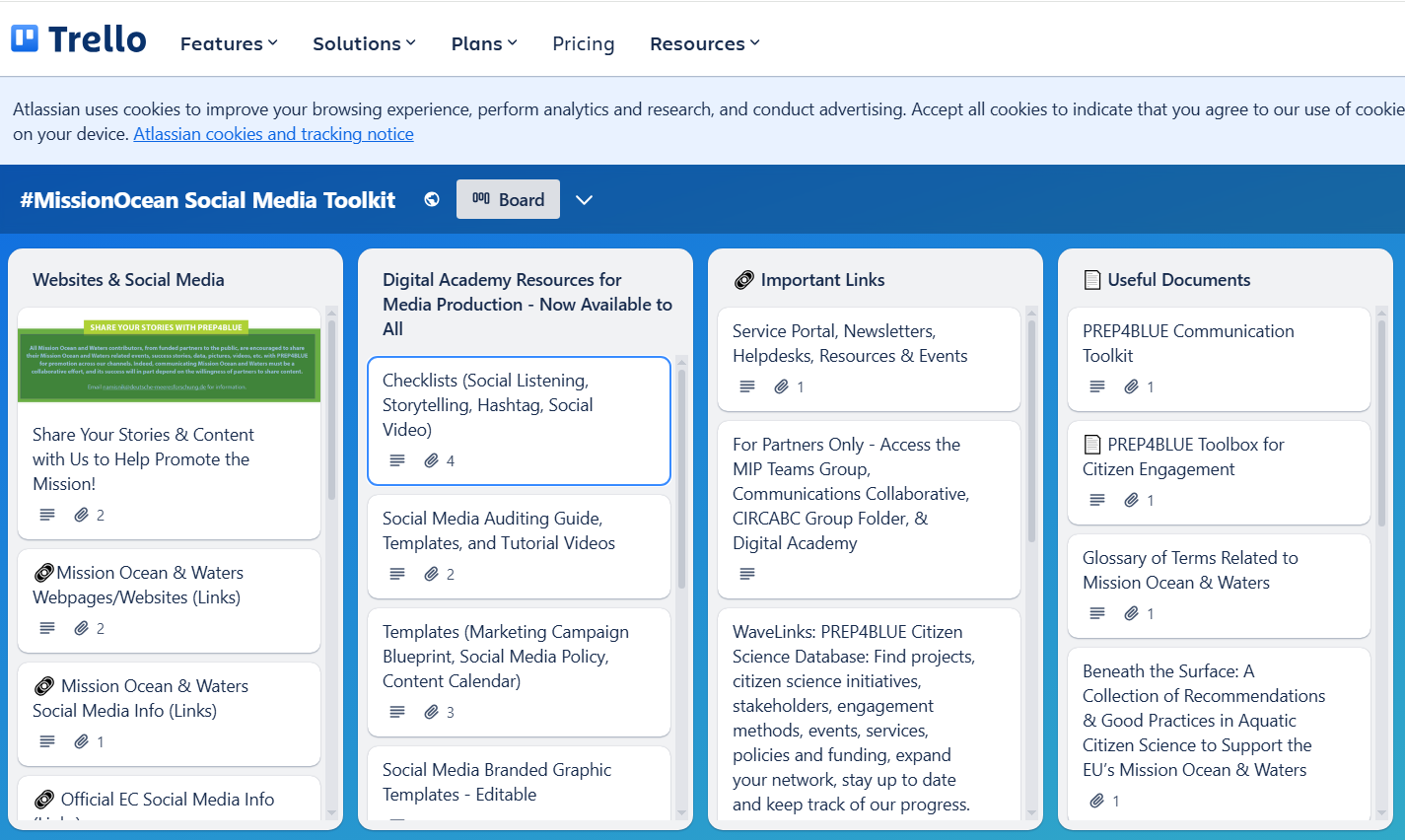1405x840 pixels.
Task: Open the Share Your Stories card cover image
Action: pos(169,355)
